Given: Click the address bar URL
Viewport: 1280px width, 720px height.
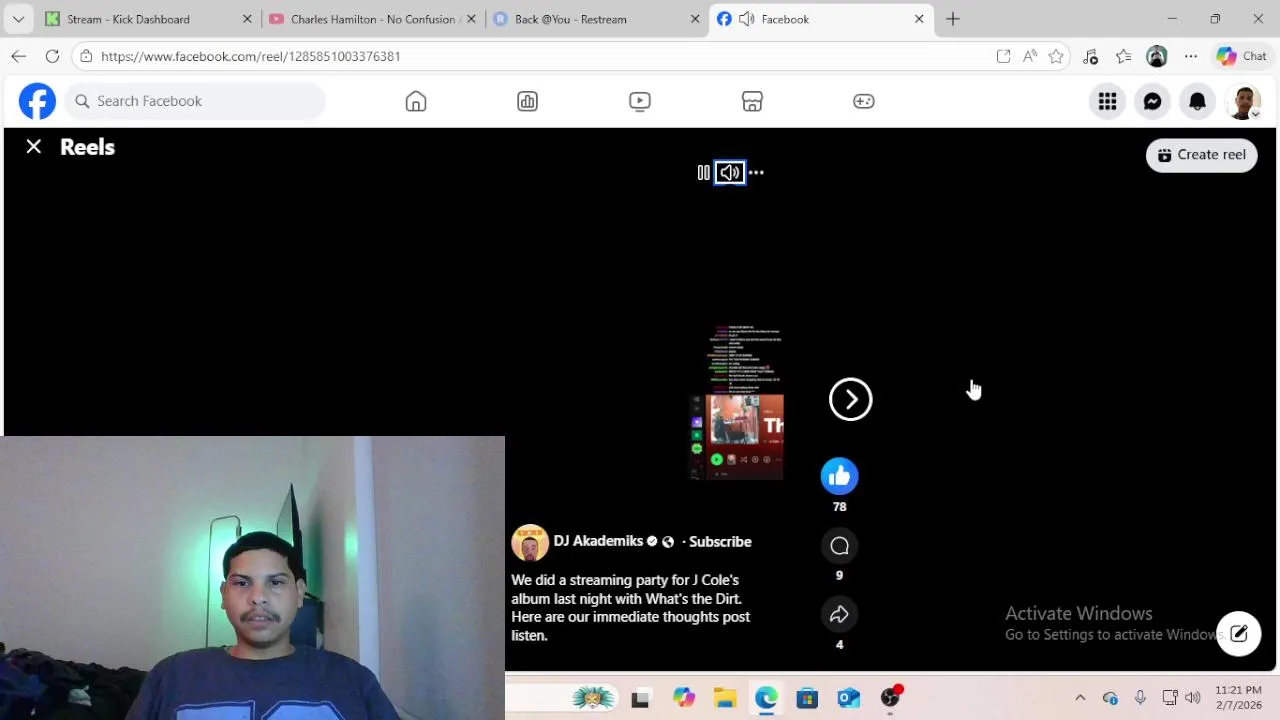Looking at the screenshot, I should [x=250, y=56].
